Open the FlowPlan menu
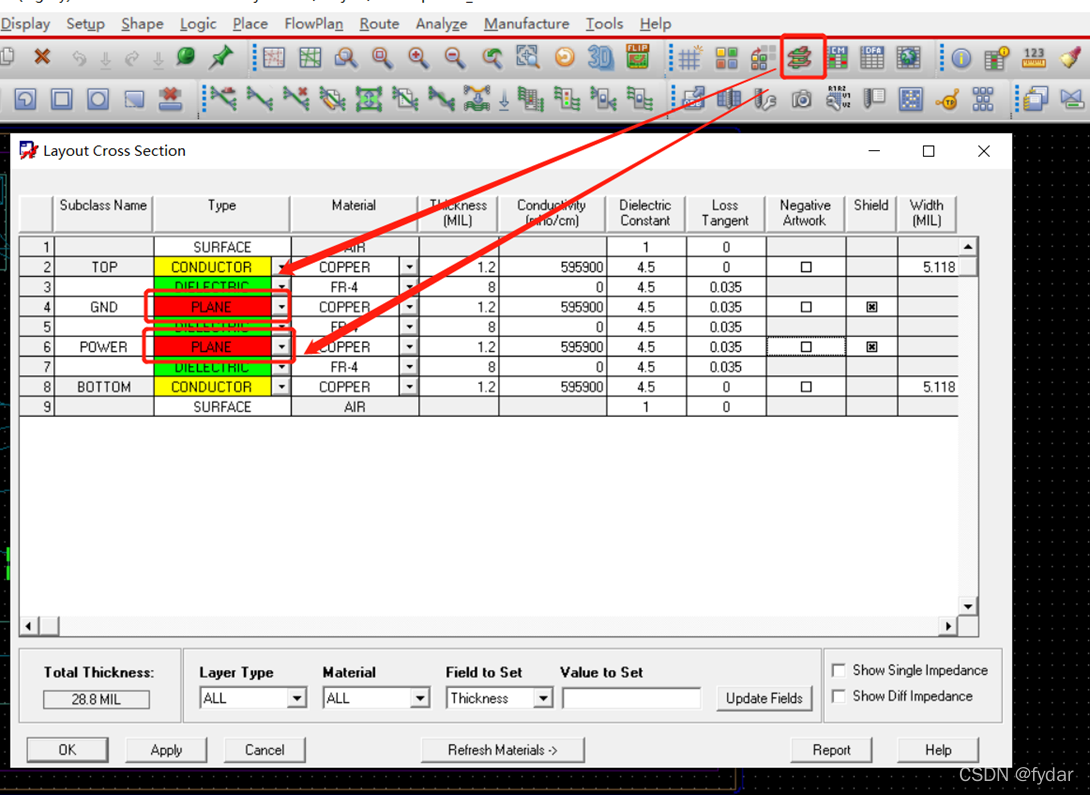This screenshot has height=795, width=1090. (x=314, y=24)
